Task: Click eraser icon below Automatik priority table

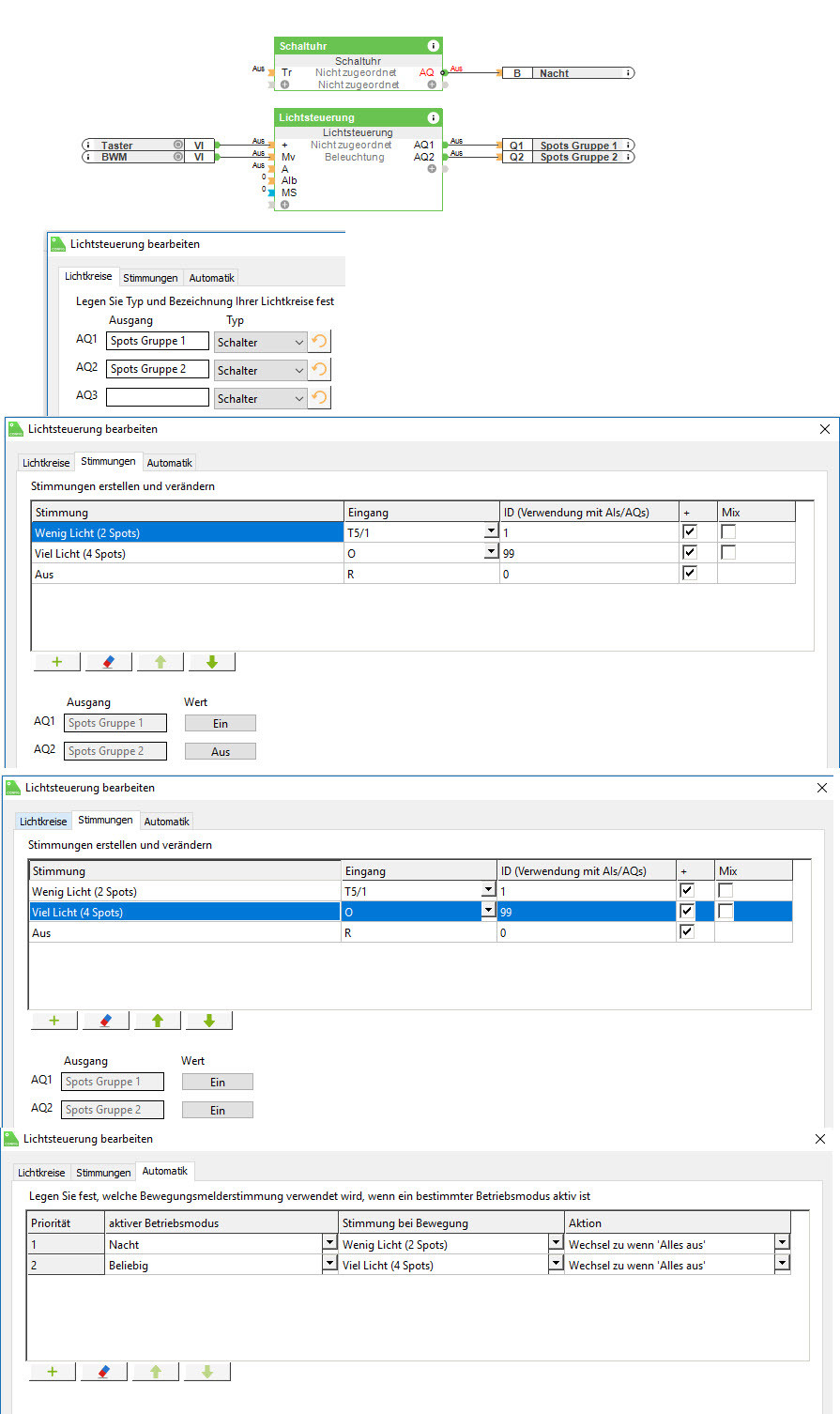Action: point(104,1372)
